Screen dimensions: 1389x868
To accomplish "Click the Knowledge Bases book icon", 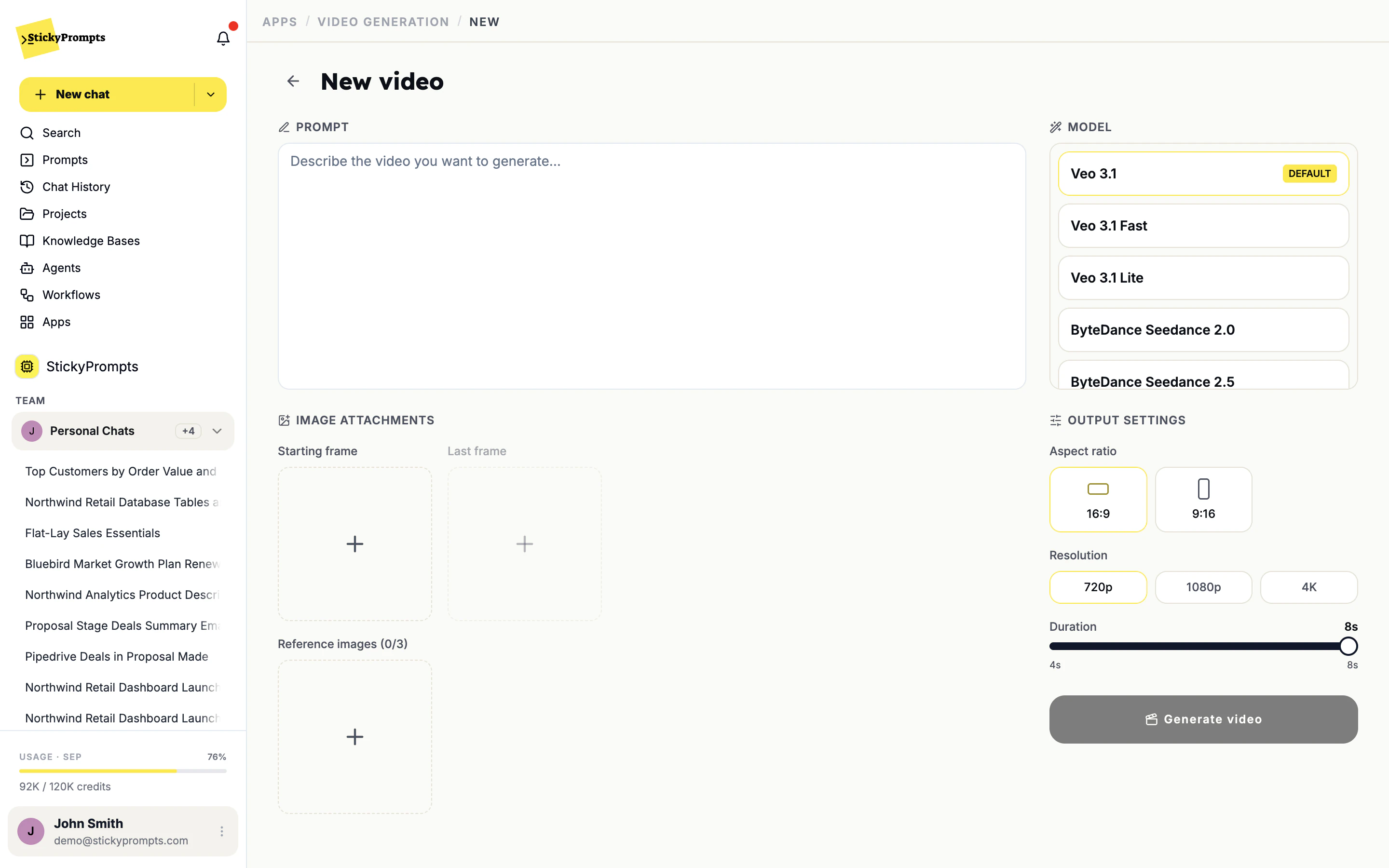I will click(27, 241).
